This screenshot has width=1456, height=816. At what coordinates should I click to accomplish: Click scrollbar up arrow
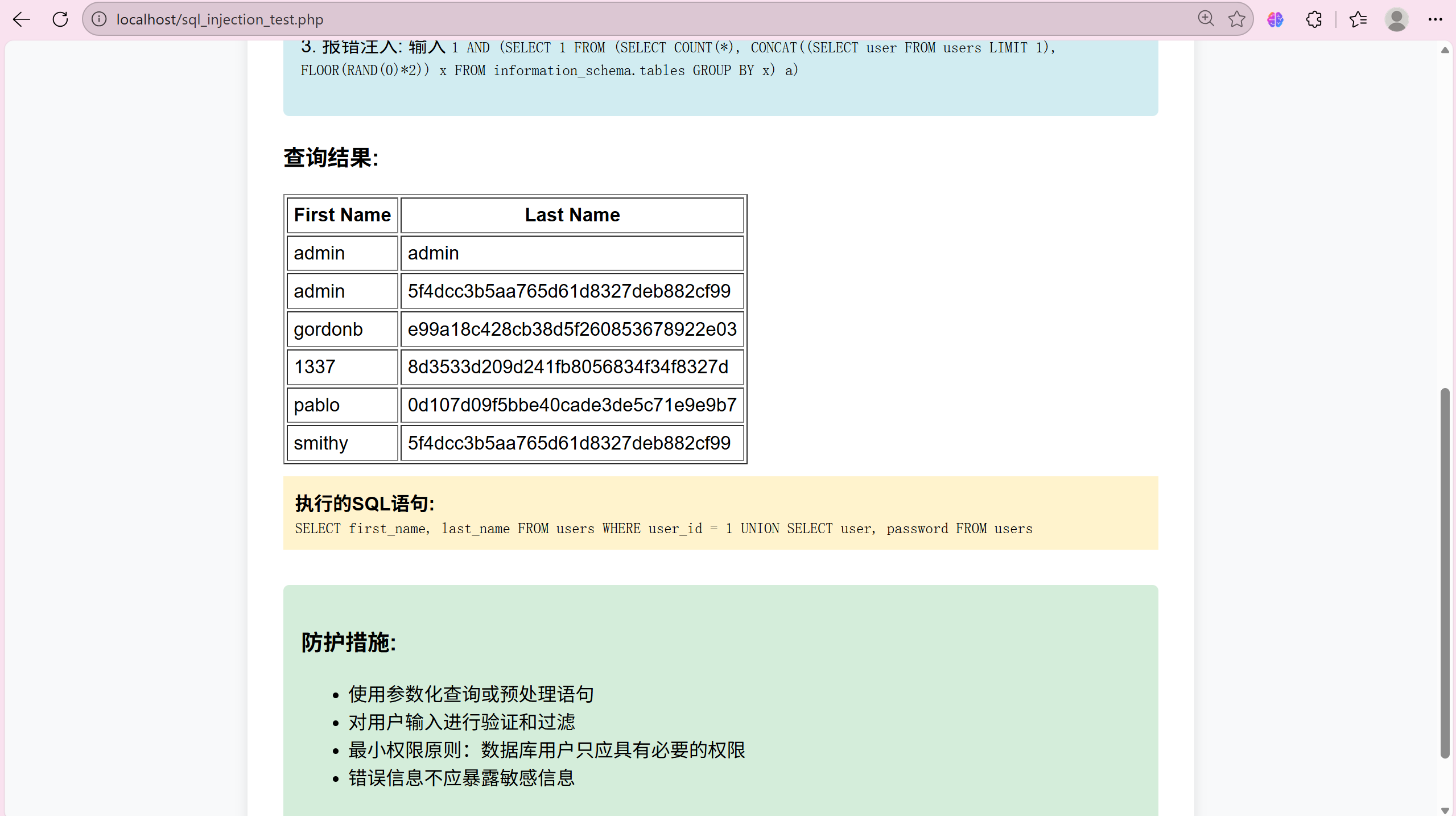pyautogui.click(x=1445, y=50)
